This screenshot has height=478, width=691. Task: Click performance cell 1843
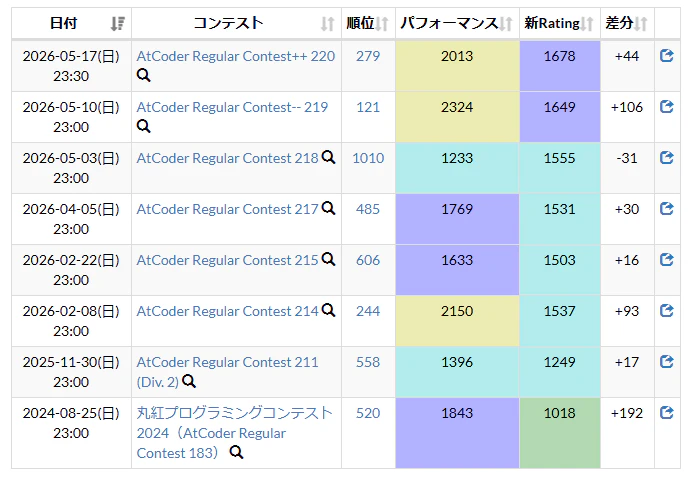pyautogui.click(x=457, y=433)
